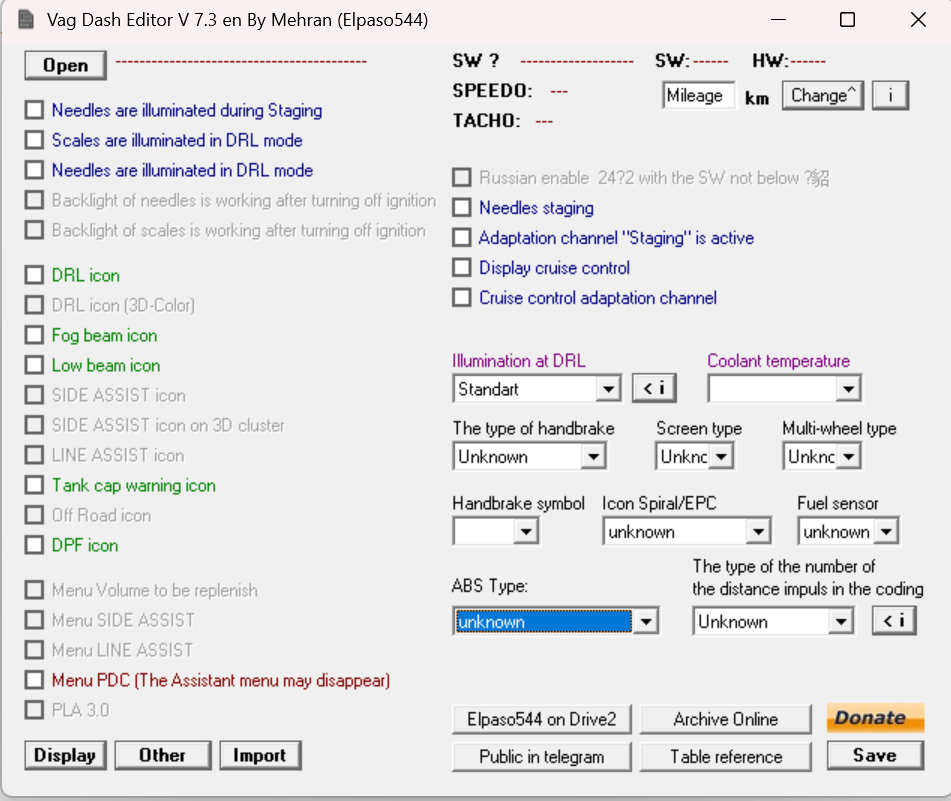Switch to the Display panel
Viewport: 951px width, 801px height.
(65, 755)
